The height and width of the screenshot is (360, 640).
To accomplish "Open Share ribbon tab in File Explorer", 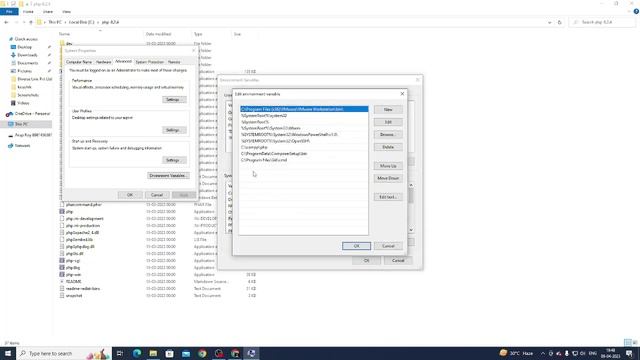I will coord(48,11).
